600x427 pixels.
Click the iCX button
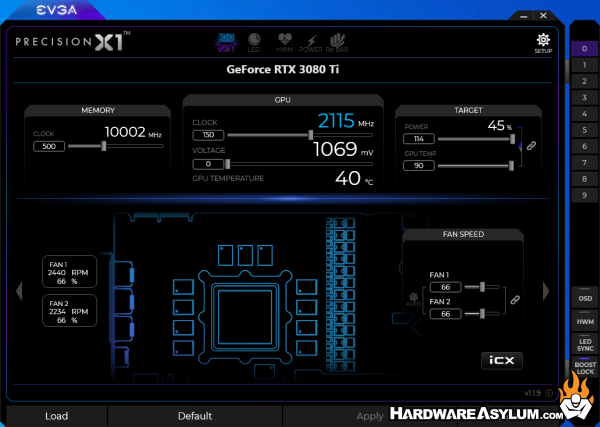[502, 360]
